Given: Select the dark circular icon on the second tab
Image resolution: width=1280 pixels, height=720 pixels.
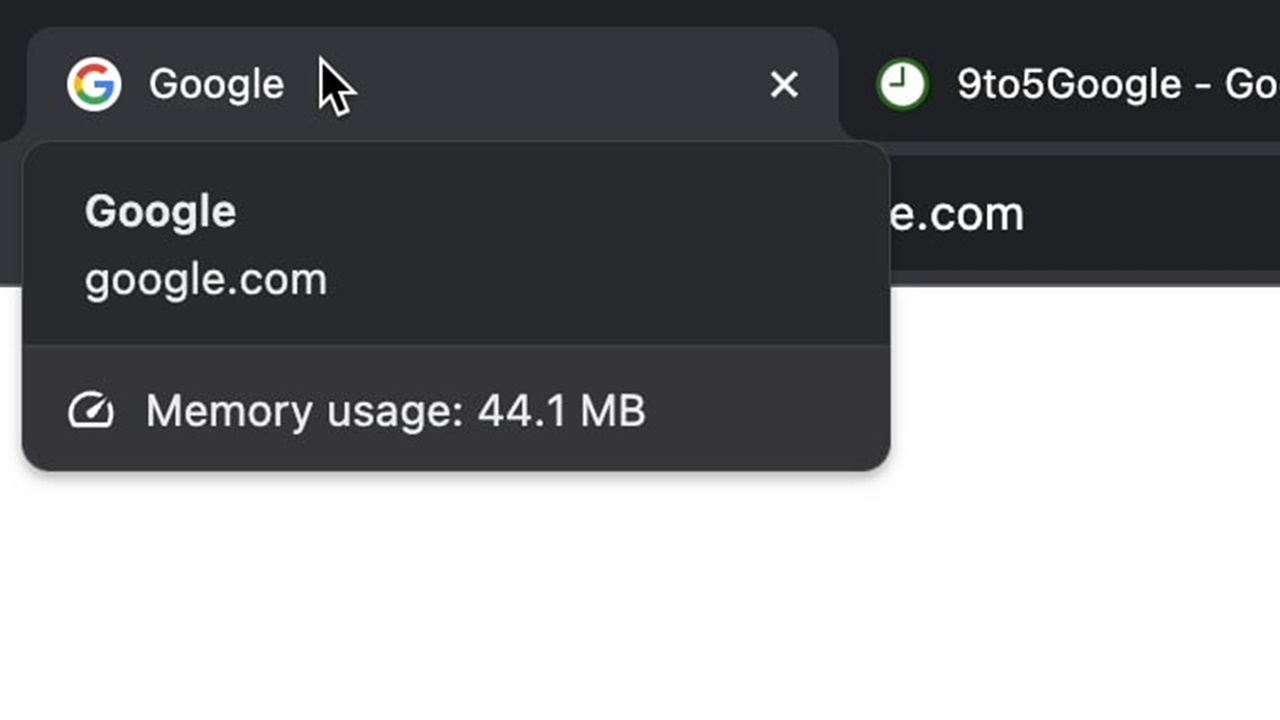Looking at the screenshot, I should click(903, 84).
